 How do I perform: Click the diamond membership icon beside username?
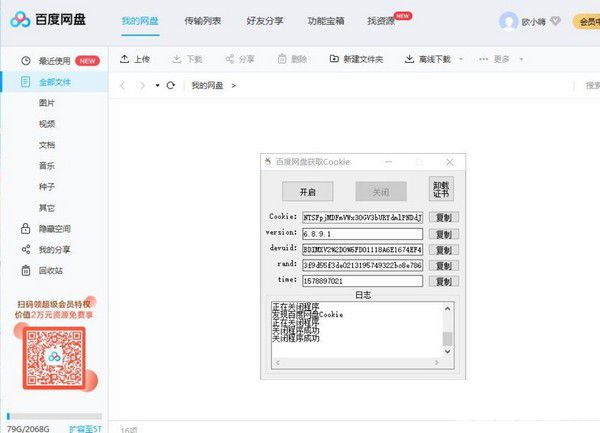(x=555, y=21)
